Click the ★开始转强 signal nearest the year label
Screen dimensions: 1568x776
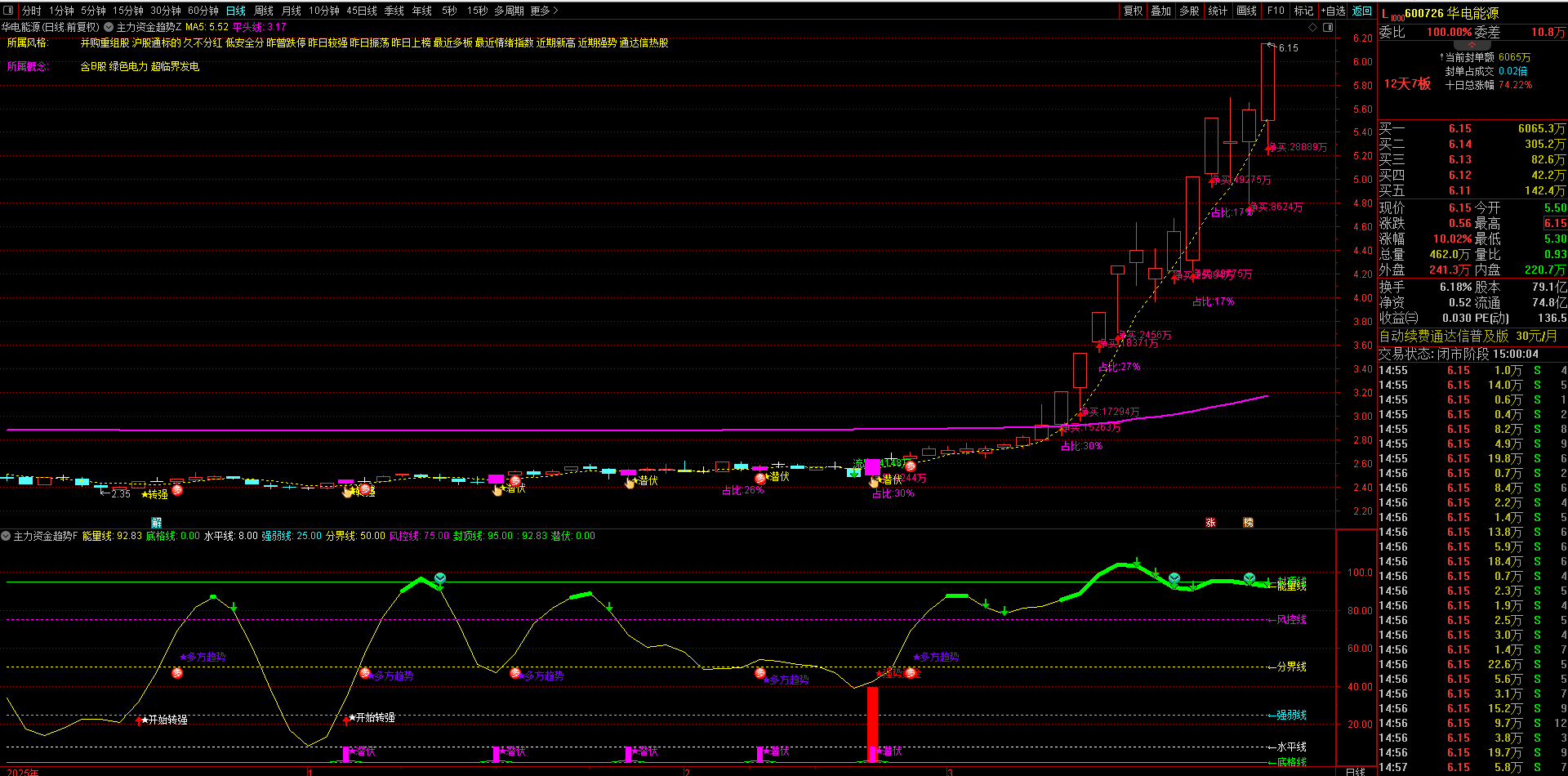(x=163, y=720)
